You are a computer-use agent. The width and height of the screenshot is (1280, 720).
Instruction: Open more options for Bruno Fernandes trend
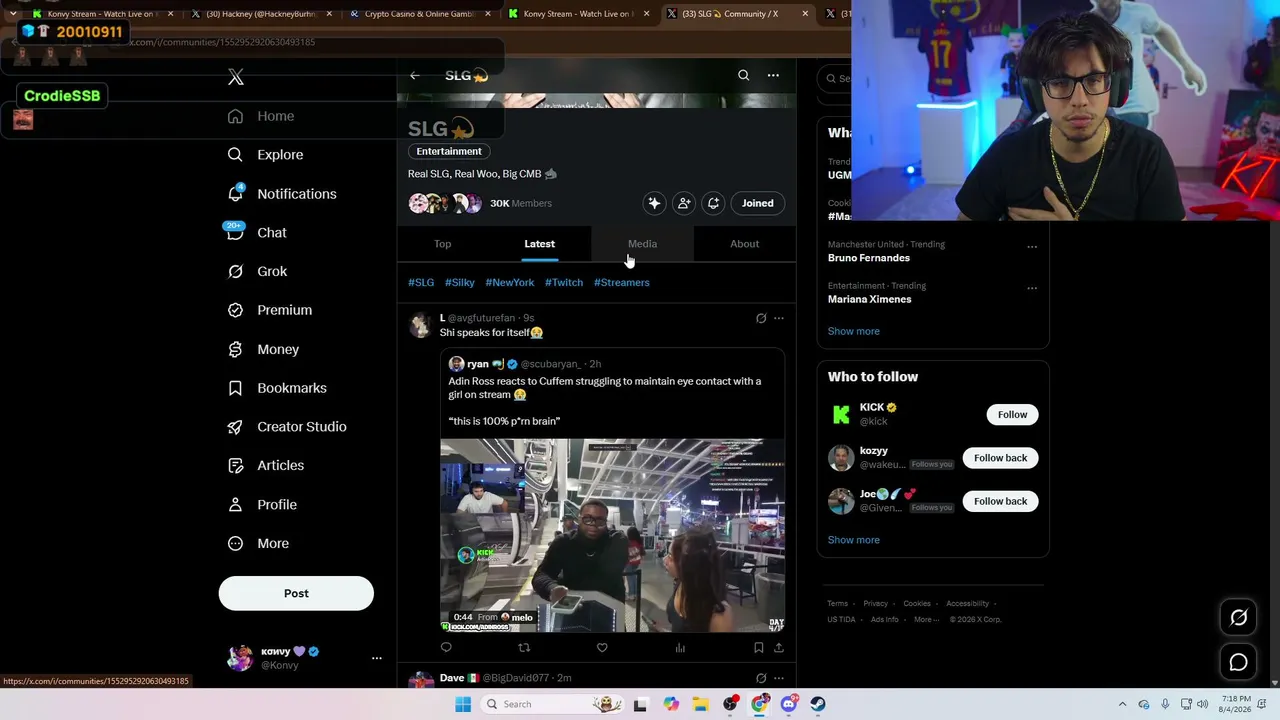point(1032,246)
